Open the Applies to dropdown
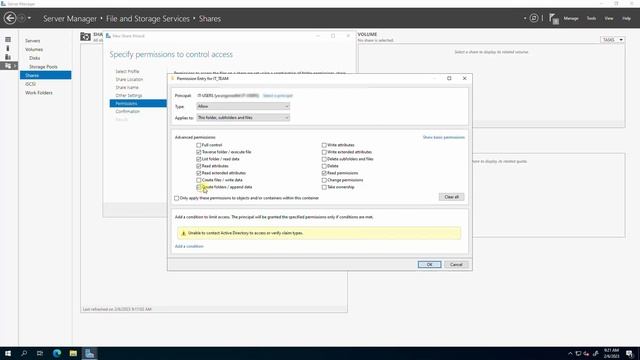Image resolution: width=640 pixels, height=360 pixels. coord(243,118)
